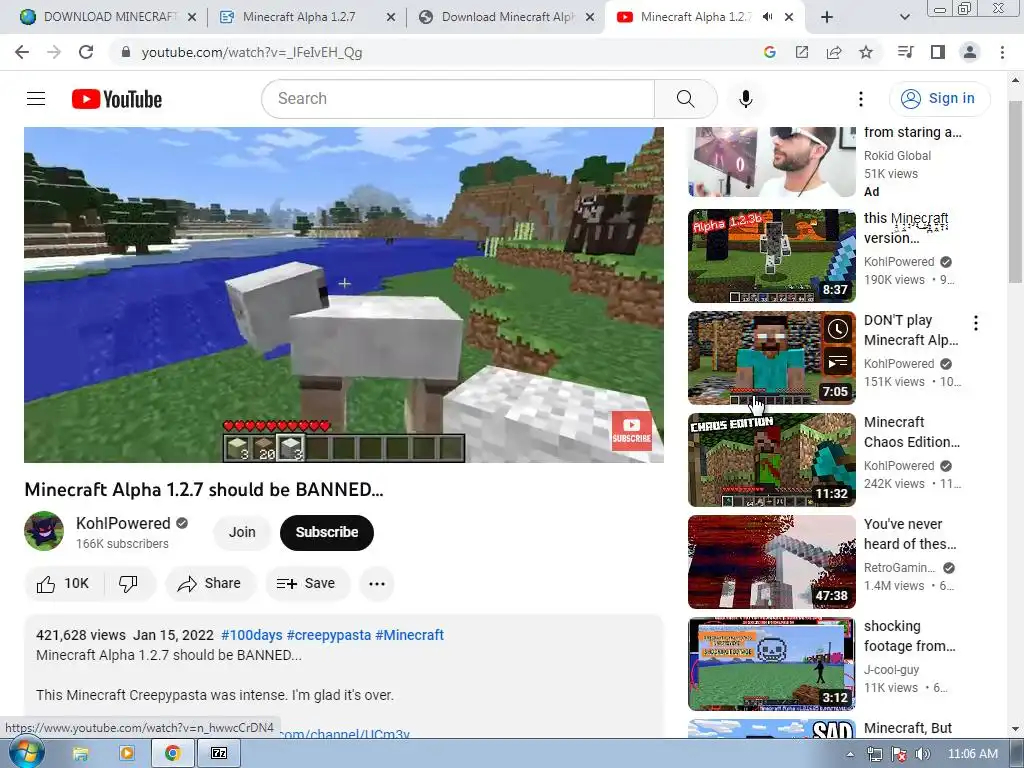Like the video (10K thumbs up)
Screen dimensions: 1024x768
point(64,583)
